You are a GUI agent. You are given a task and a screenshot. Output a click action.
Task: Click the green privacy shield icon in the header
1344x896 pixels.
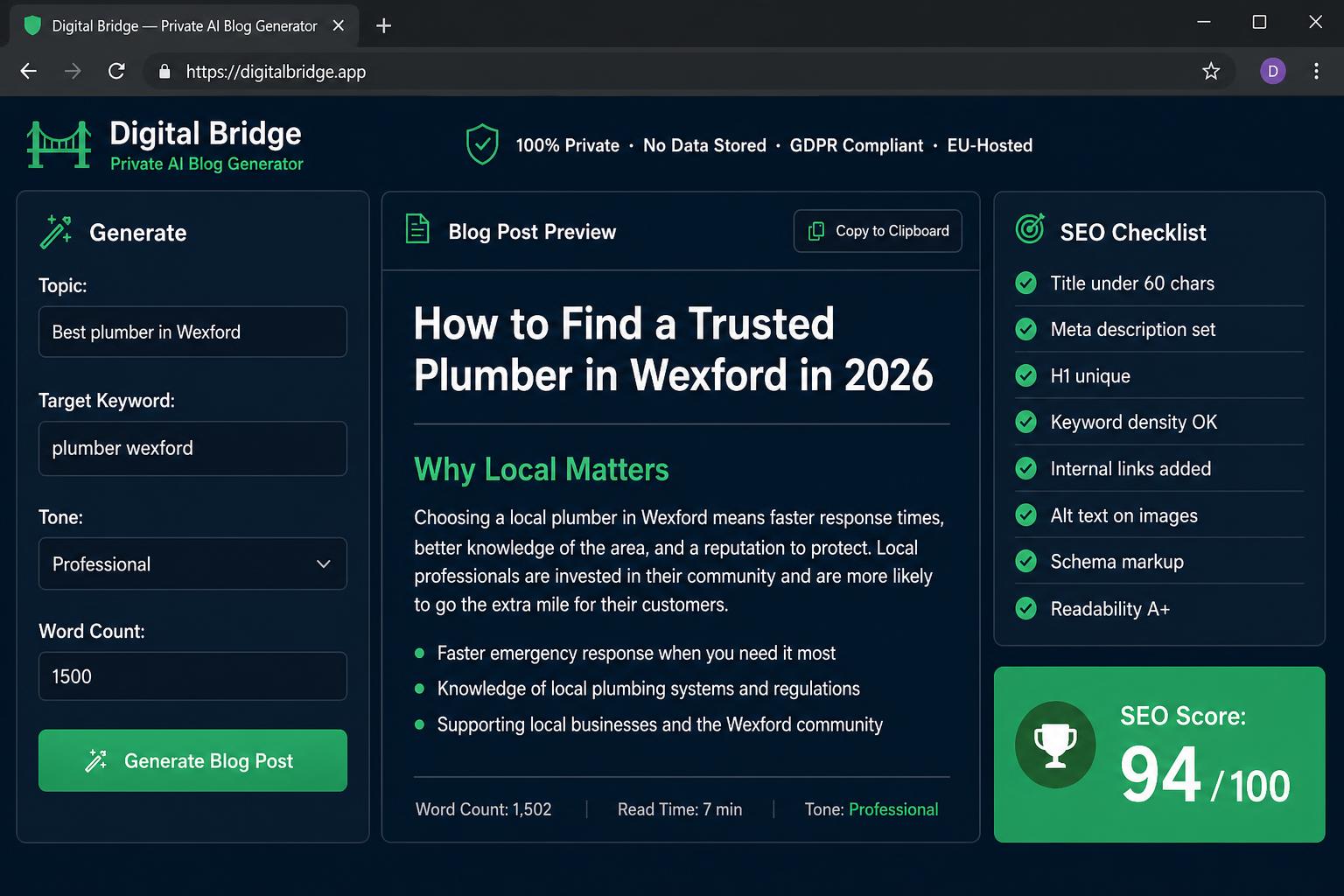pyautogui.click(x=482, y=144)
